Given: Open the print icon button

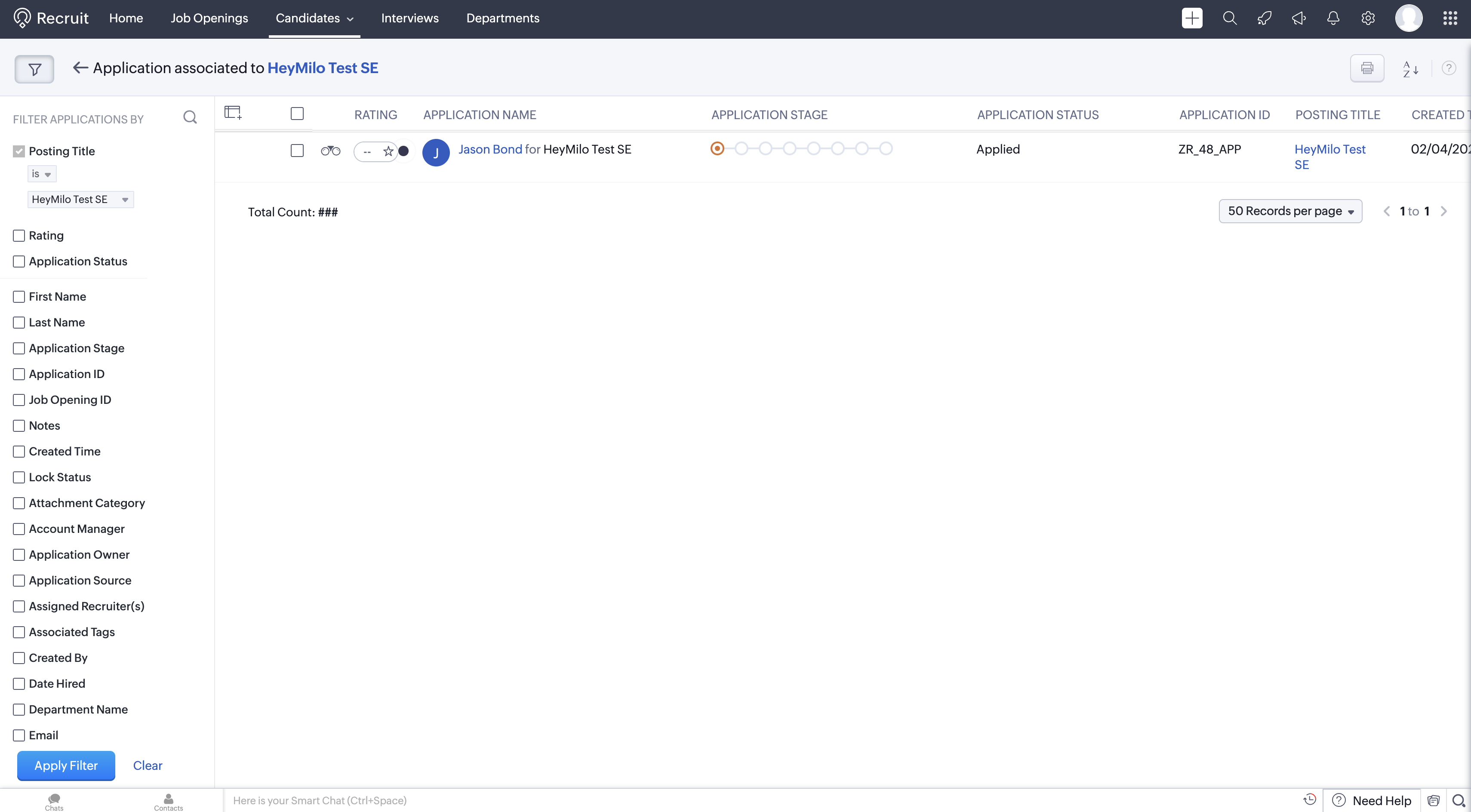Looking at the screenshot, I should tap(1366, 68).
